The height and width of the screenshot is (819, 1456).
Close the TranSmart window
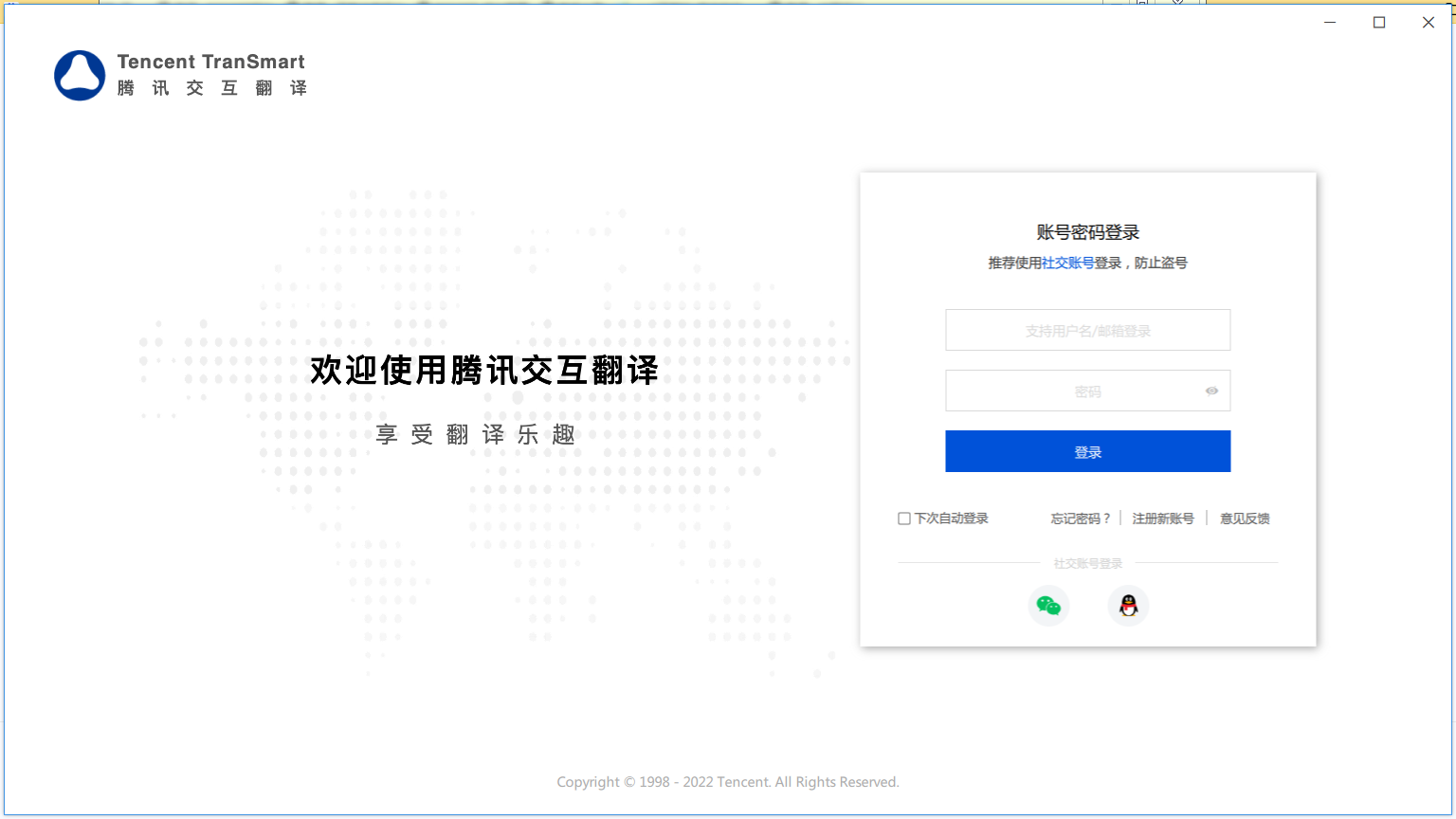(1429, 23)
